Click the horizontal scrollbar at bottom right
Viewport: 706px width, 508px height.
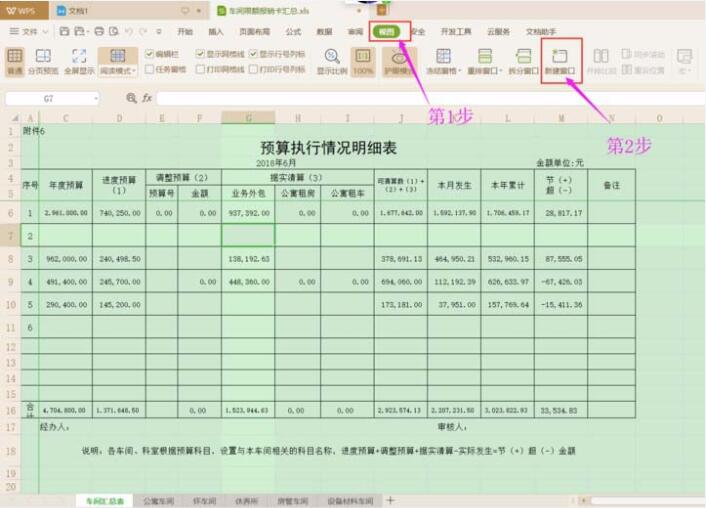point(647,501)
